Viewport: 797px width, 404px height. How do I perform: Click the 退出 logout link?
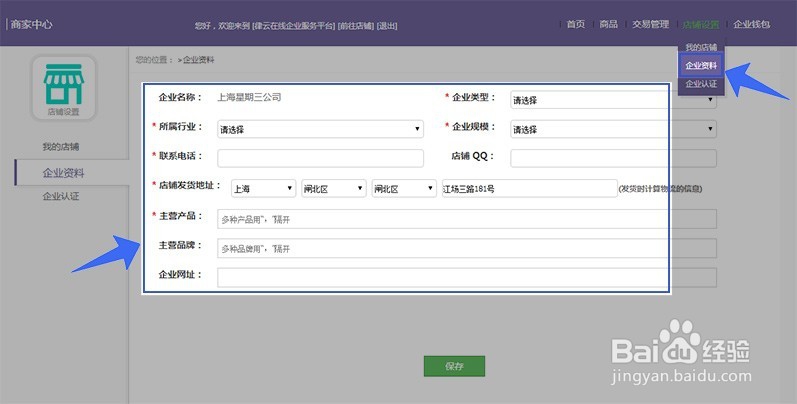[387, 25]
